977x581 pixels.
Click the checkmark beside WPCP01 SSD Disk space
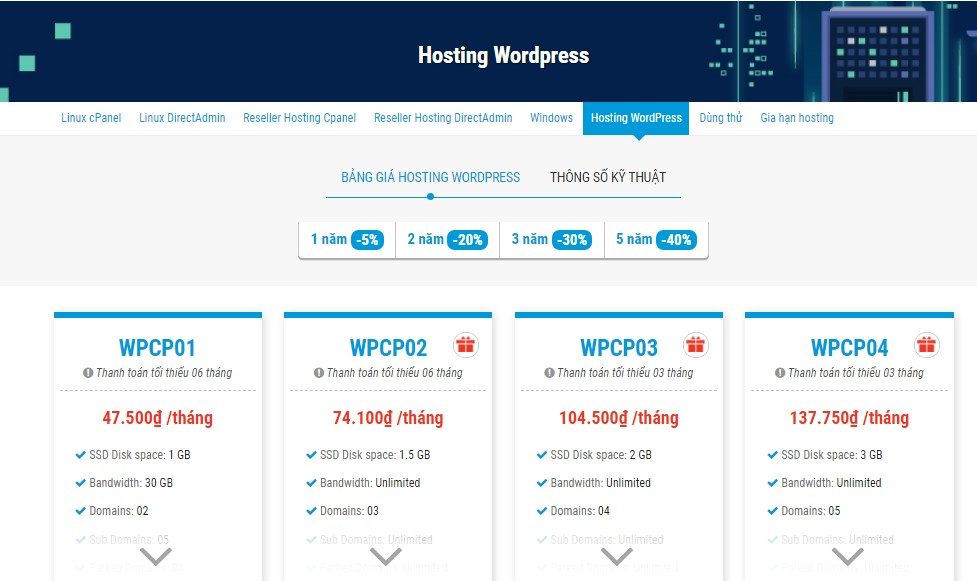[x=79, y=455]
